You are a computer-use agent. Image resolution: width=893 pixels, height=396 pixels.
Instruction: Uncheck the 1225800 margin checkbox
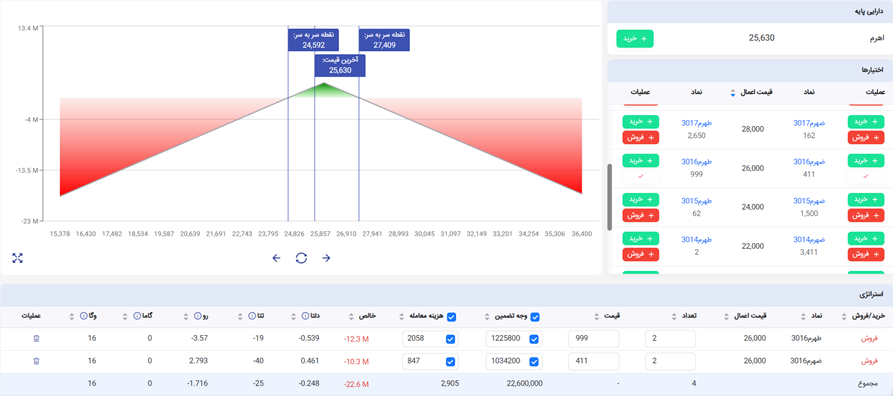pyautogui.click(x=534, y=339)
